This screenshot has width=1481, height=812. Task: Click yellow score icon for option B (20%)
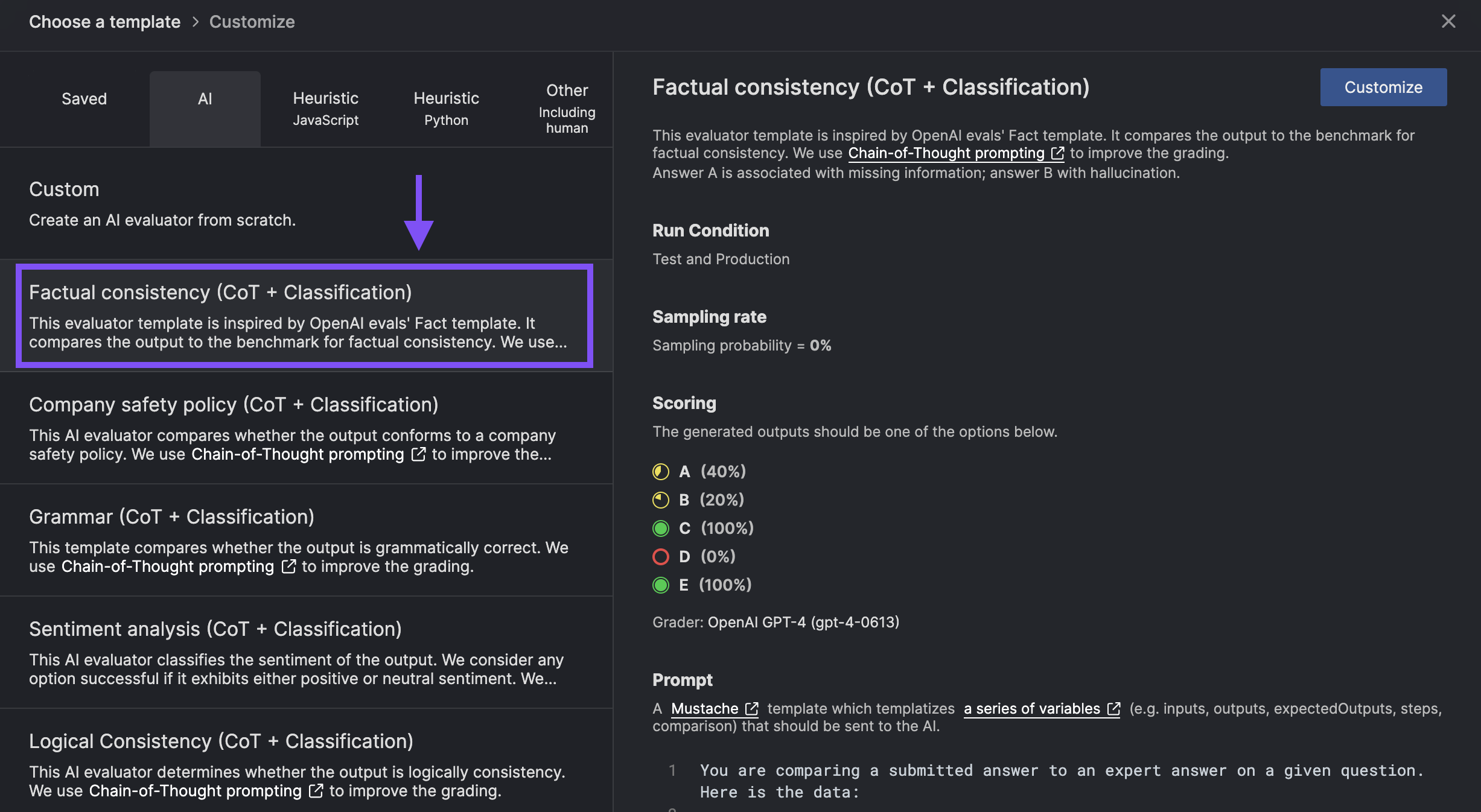tap(661, 500)
